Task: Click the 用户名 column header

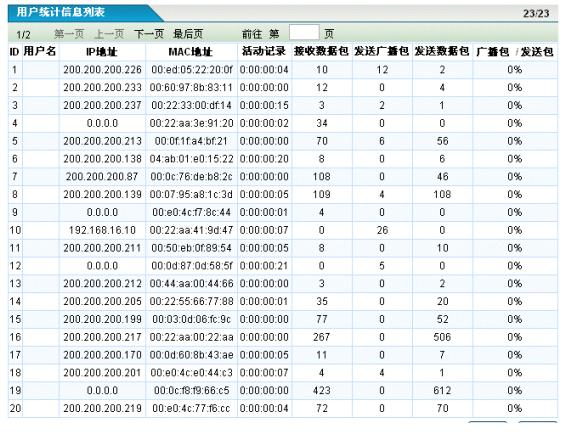Action: click(x=40, y=51)
